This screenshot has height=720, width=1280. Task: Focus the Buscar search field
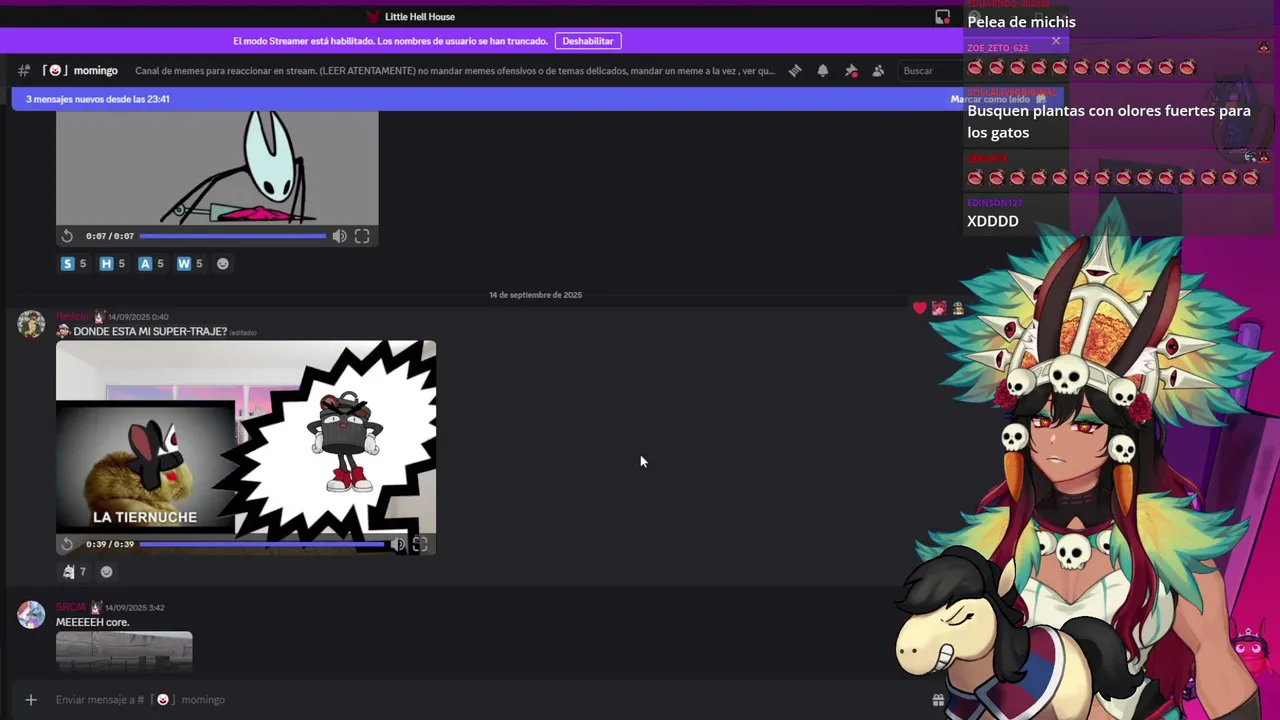click(928, 71)
